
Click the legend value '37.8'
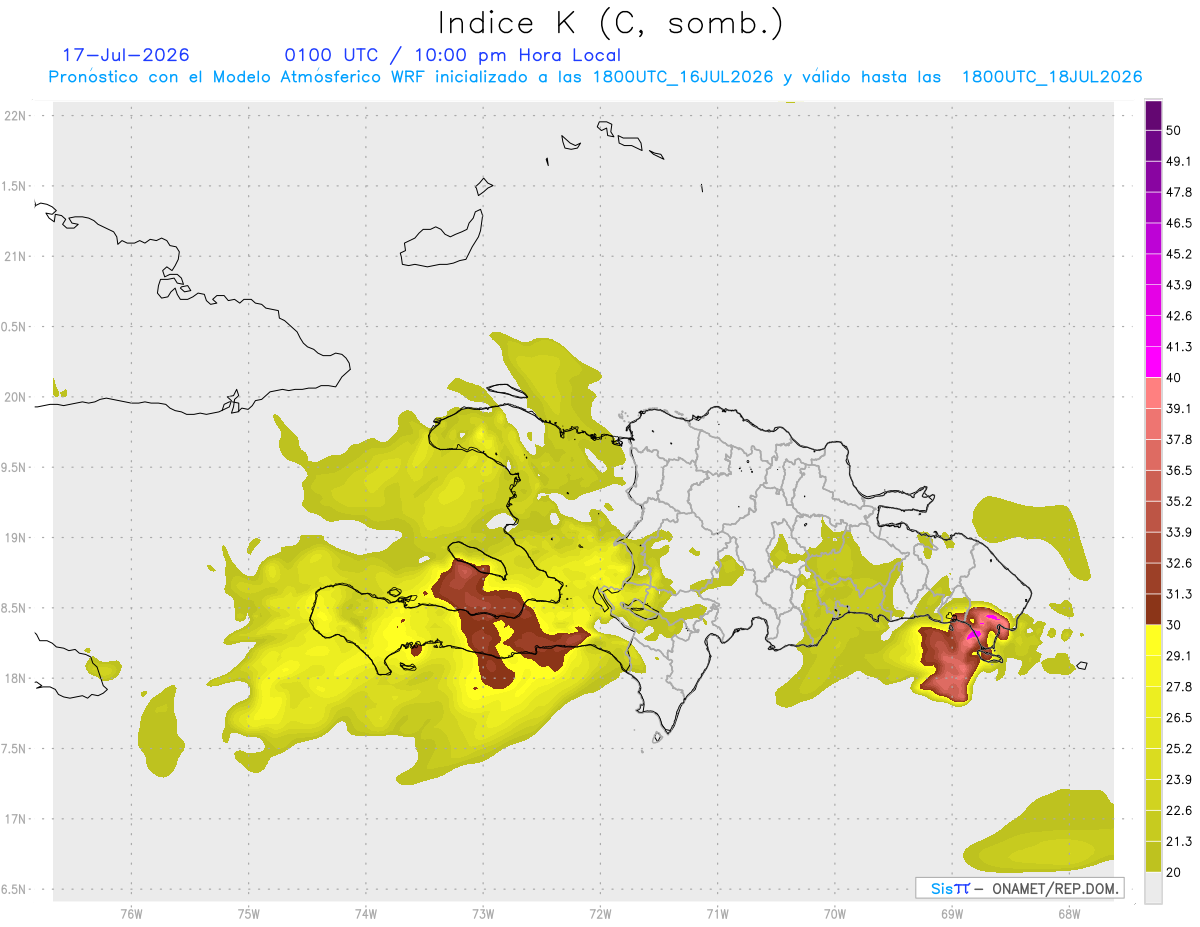(x=1179, y=440)
